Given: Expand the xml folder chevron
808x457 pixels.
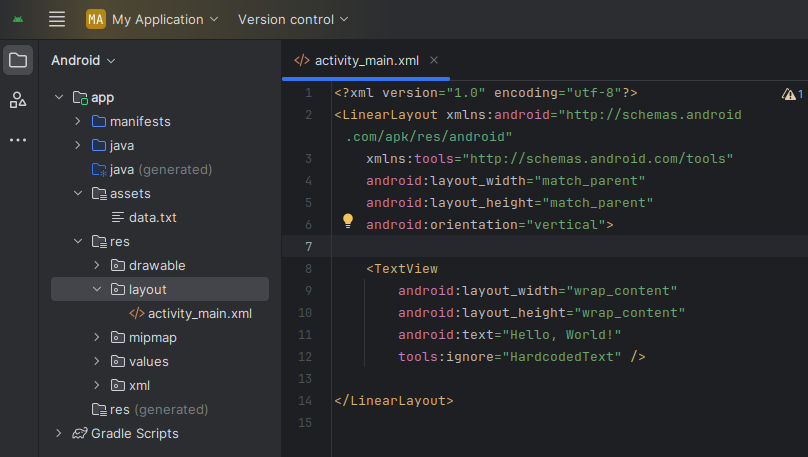Looking at the screenshot, I should tap(97, 385).
